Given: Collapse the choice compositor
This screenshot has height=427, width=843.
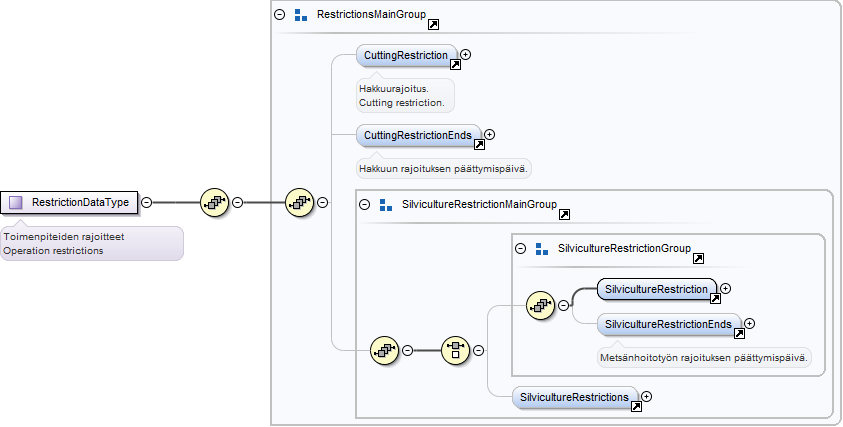Looking at the screenshot, I should click(478, 351).
